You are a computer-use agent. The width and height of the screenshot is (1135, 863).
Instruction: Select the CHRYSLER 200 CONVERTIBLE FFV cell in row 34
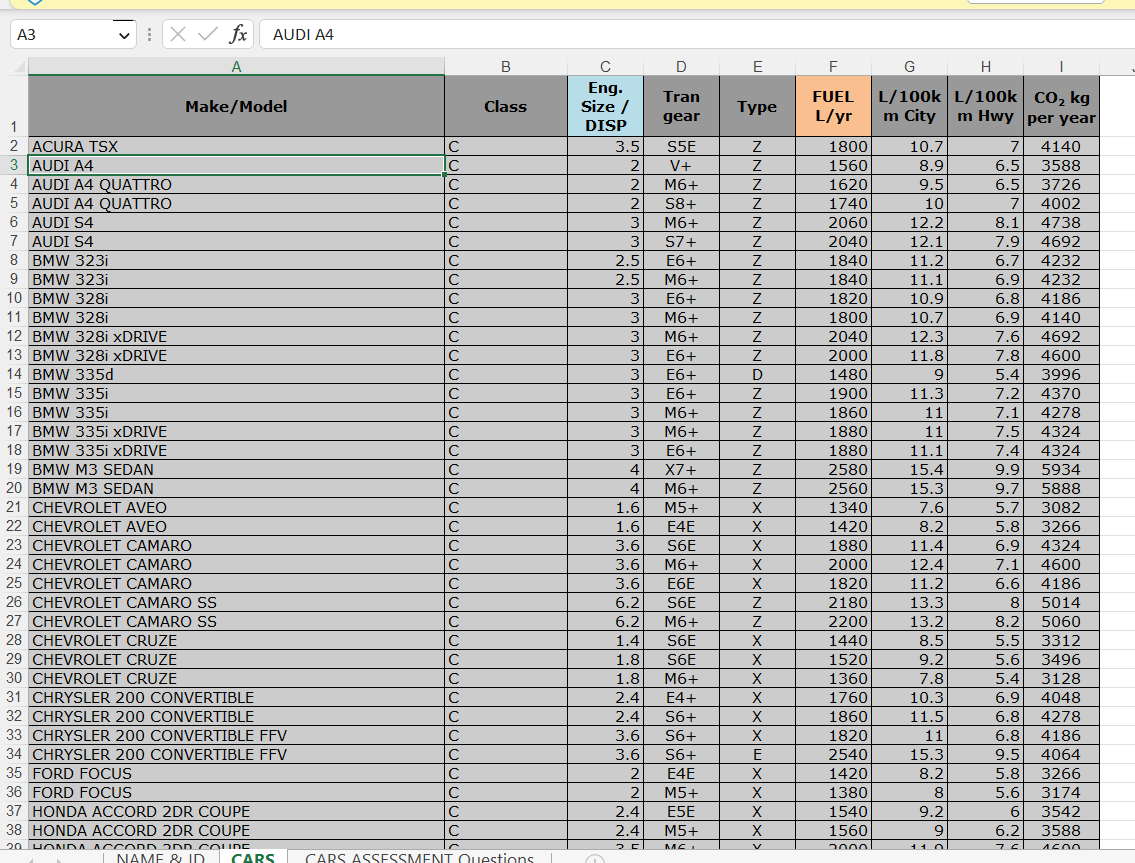coord(236,754)
